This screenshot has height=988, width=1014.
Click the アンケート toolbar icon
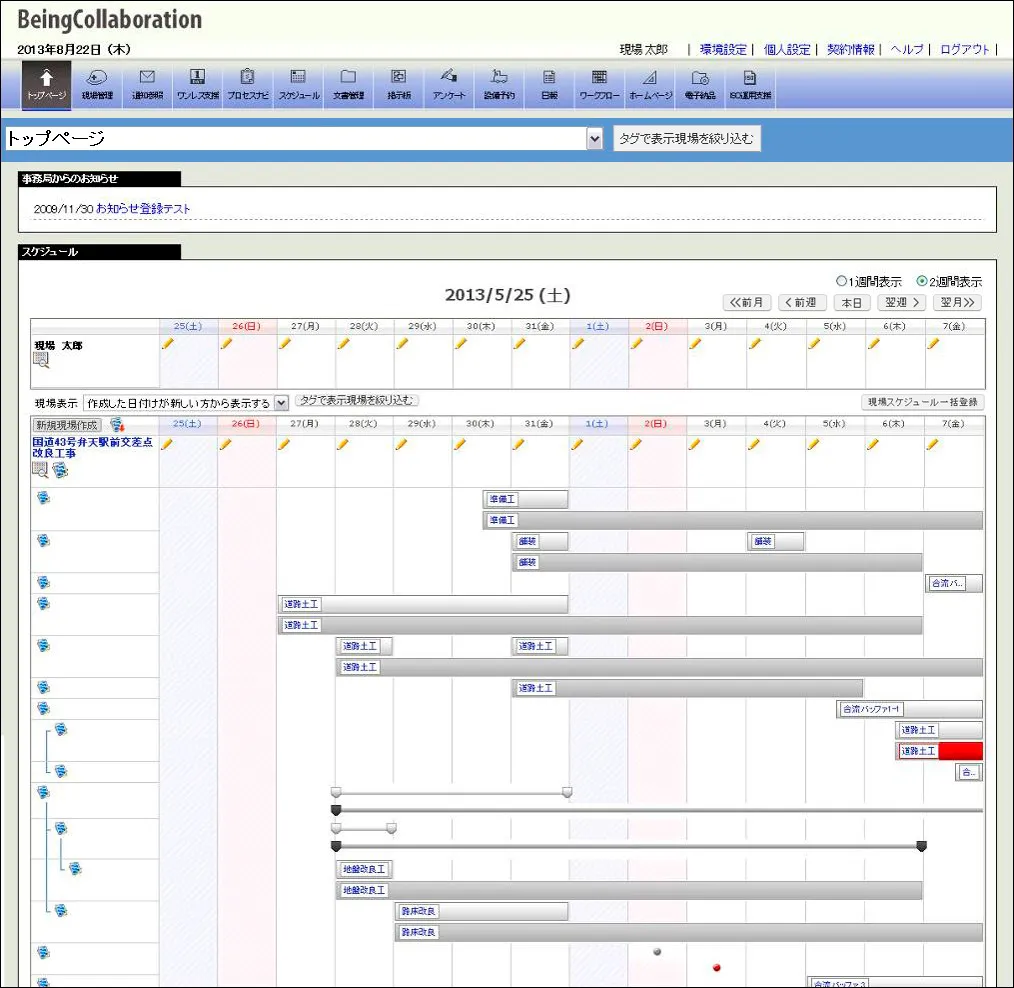coord(449,83)
